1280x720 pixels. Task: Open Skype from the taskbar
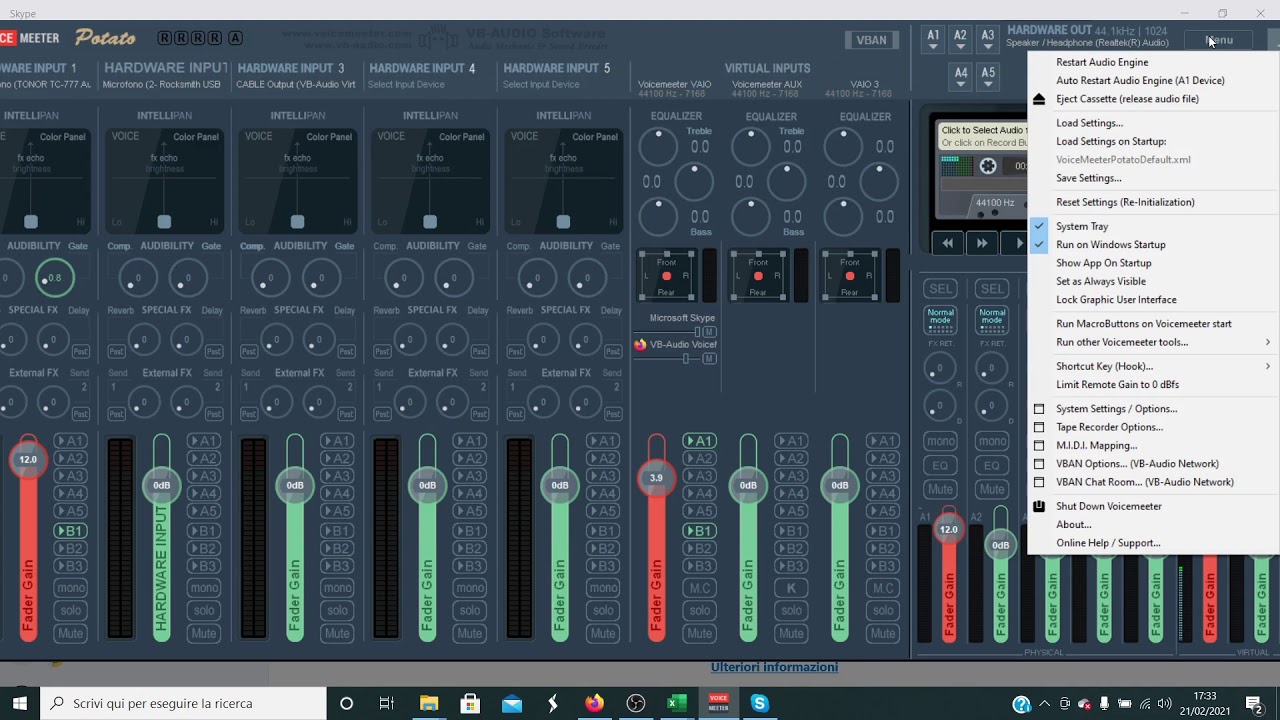coord(759,703)
